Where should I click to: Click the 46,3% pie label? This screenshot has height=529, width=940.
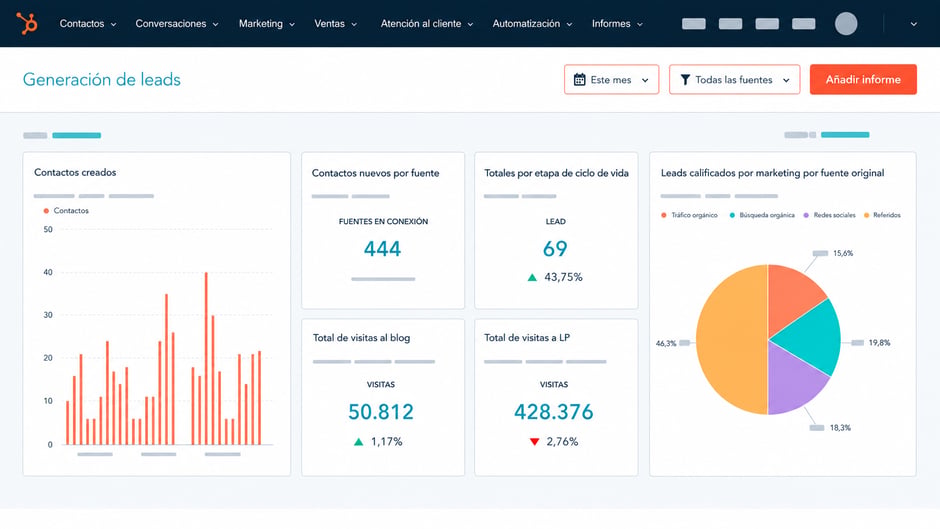click(x=666, y=343)
